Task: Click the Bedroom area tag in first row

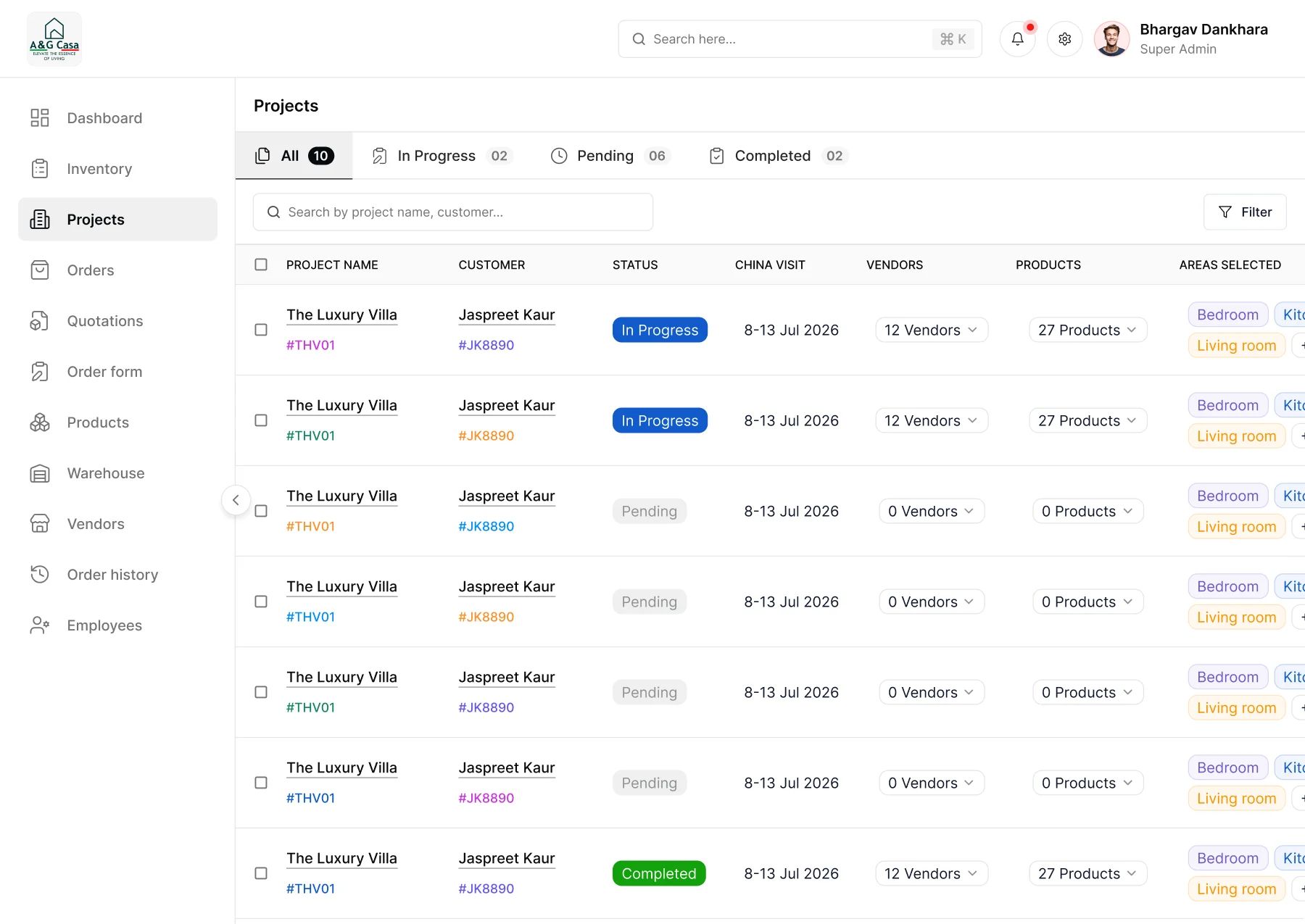Action: [1228, 315]
